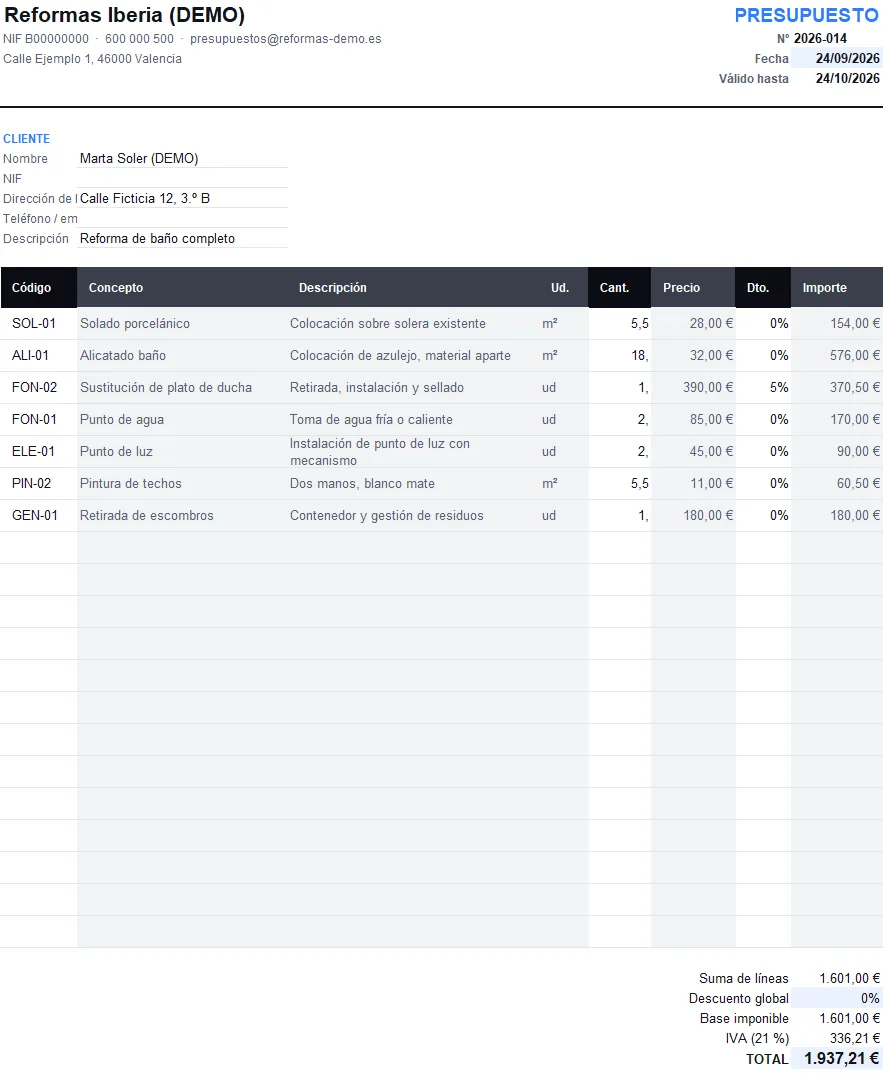Click the description Colocación de azulejo, material aparte

click(400, 356)
